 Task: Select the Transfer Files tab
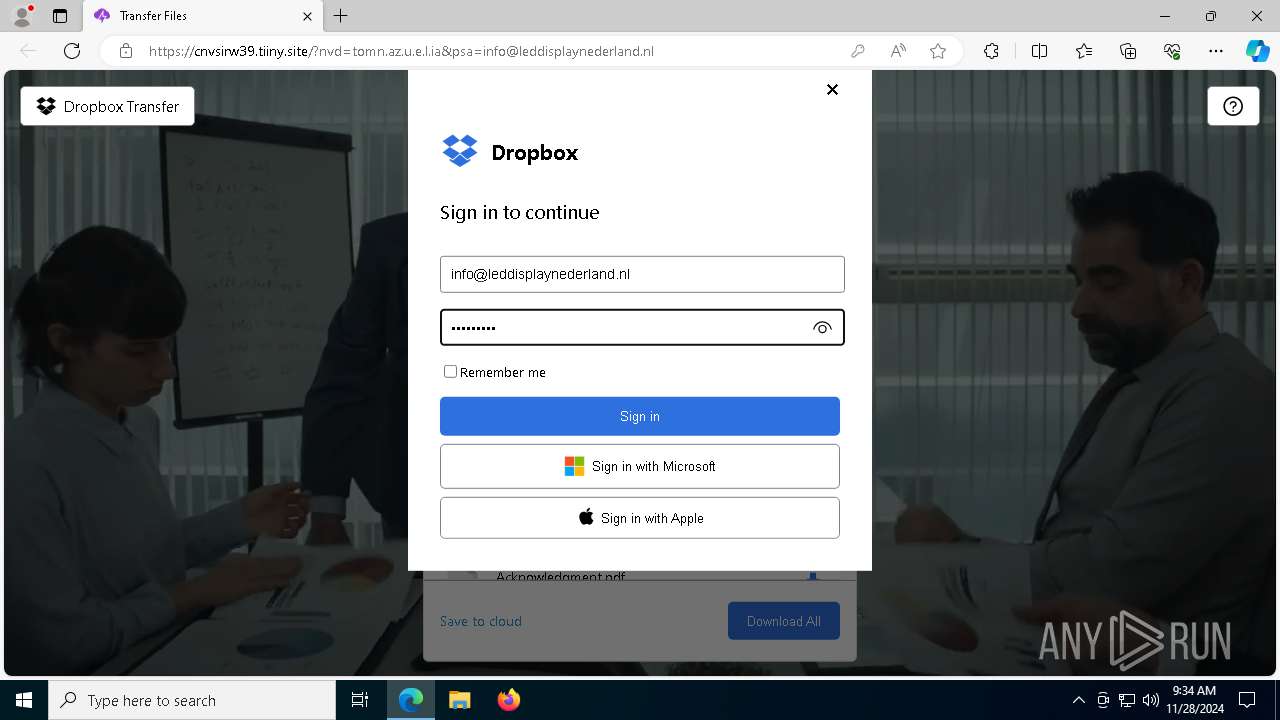pos(203,16)
